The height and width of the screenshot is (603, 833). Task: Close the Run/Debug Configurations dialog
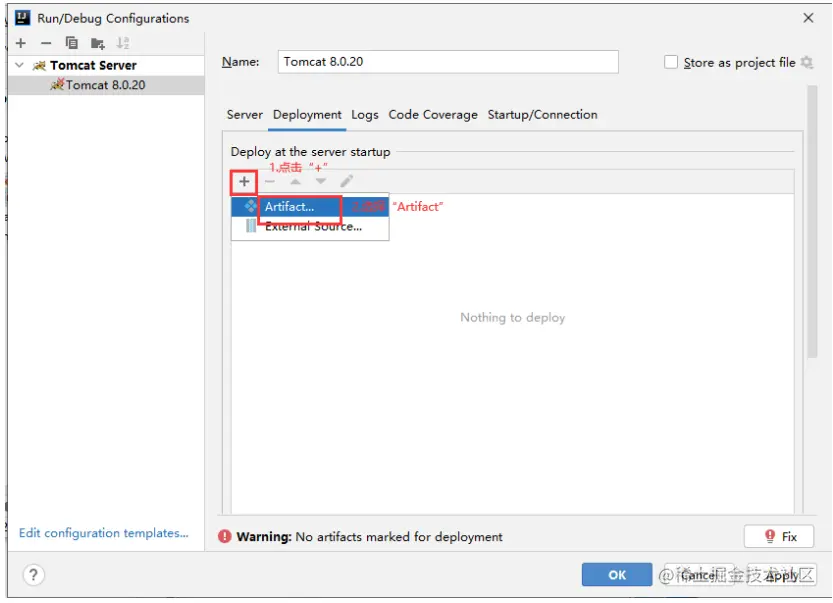coord(809,18)
